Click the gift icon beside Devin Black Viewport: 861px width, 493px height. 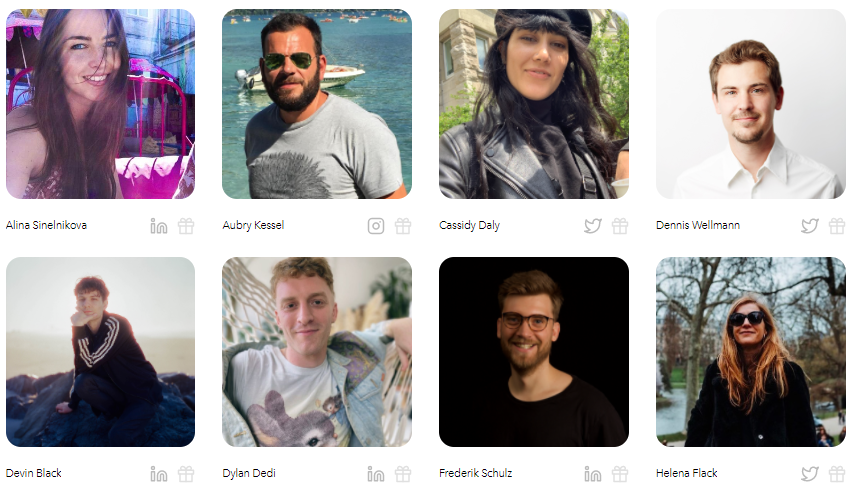coord(186,474)
